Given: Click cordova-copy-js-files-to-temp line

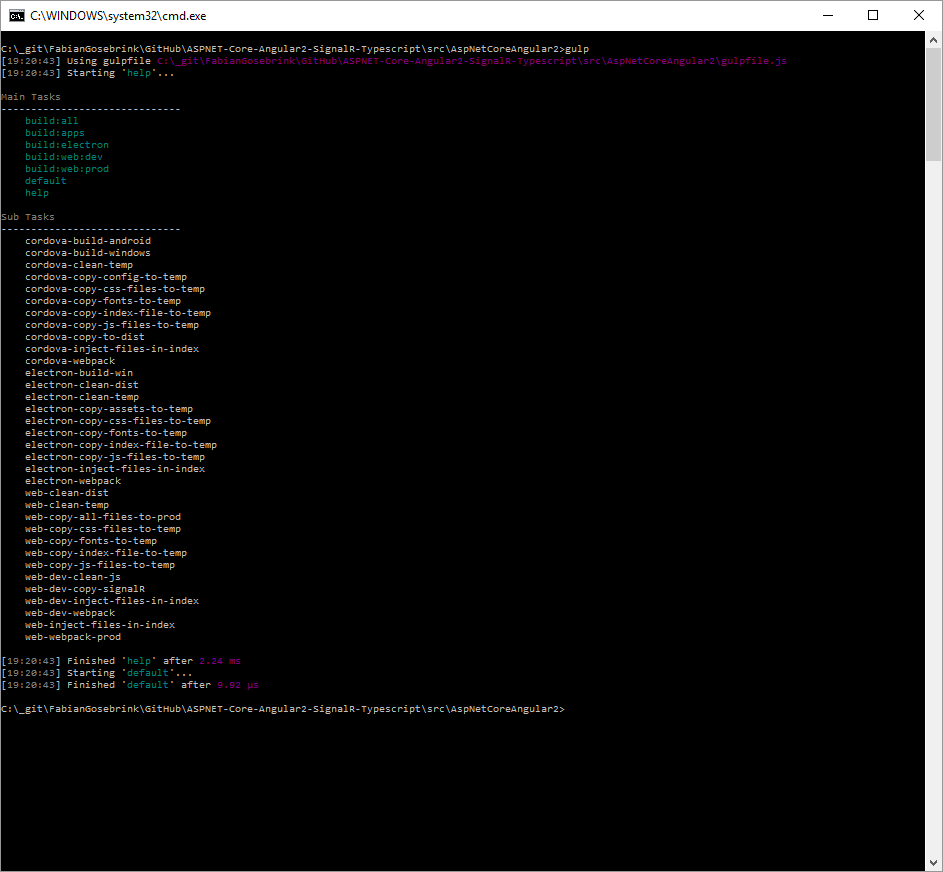Looking at the screenshot, I should [x=112, y=325].
